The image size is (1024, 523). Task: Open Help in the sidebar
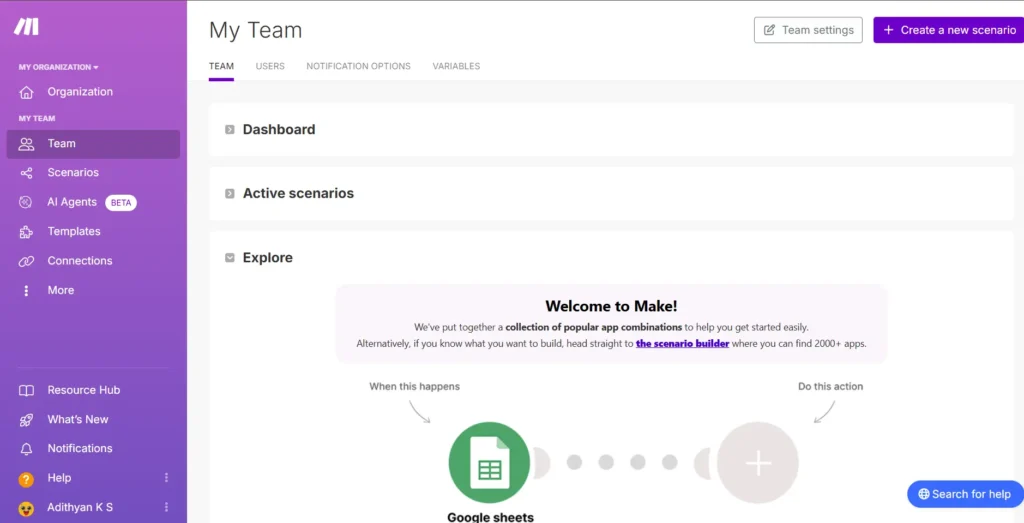(59, 478)
